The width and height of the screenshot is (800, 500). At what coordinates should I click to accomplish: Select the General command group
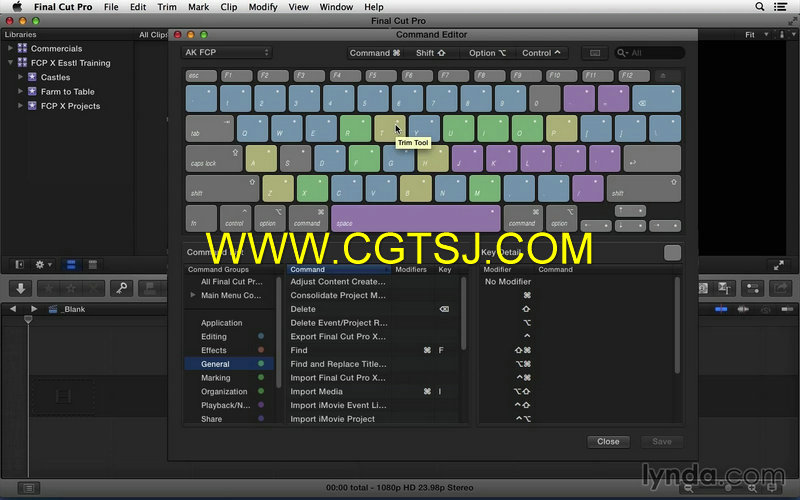tap(229, 364)
